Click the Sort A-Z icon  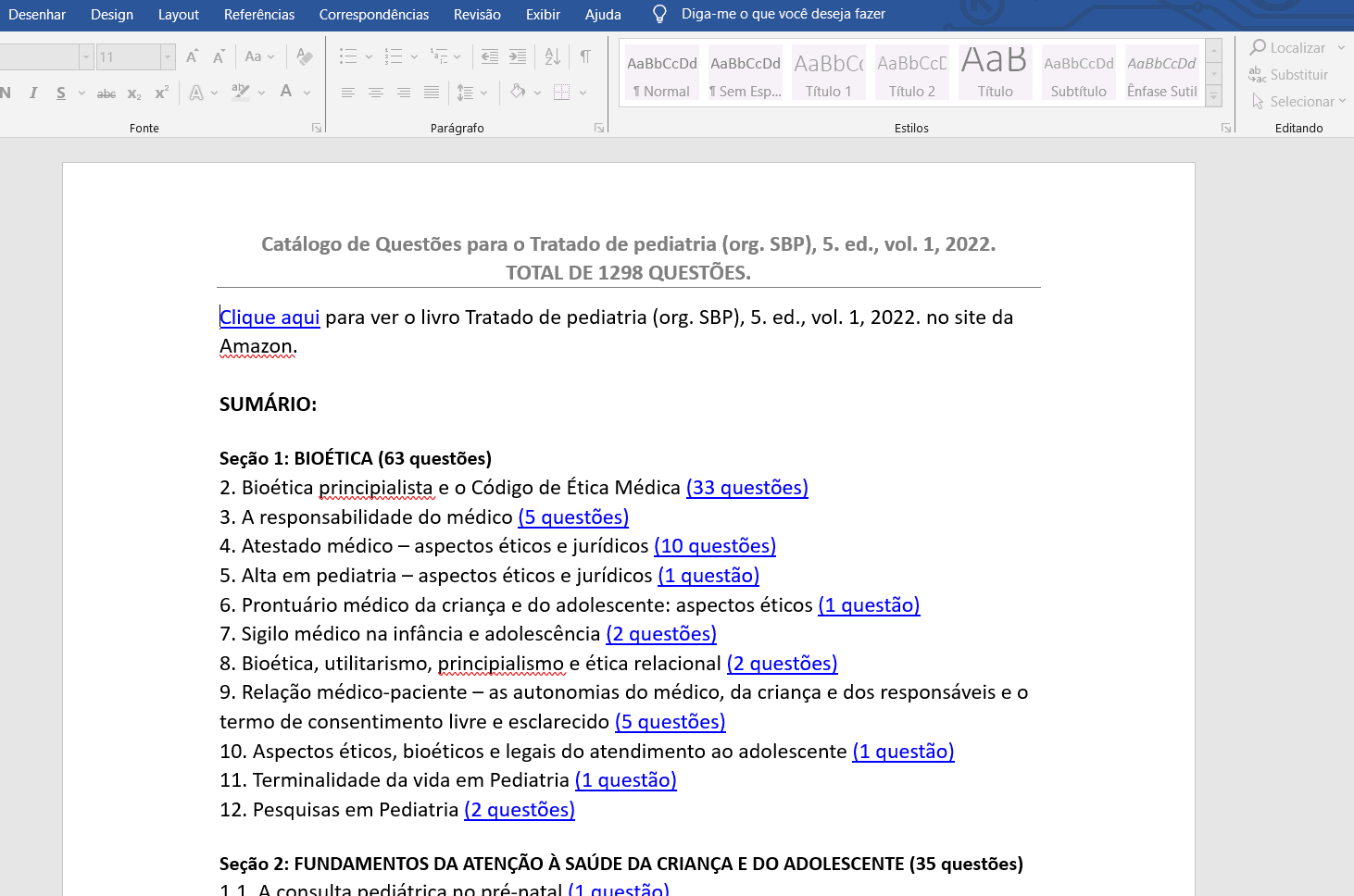pos(553,56)
